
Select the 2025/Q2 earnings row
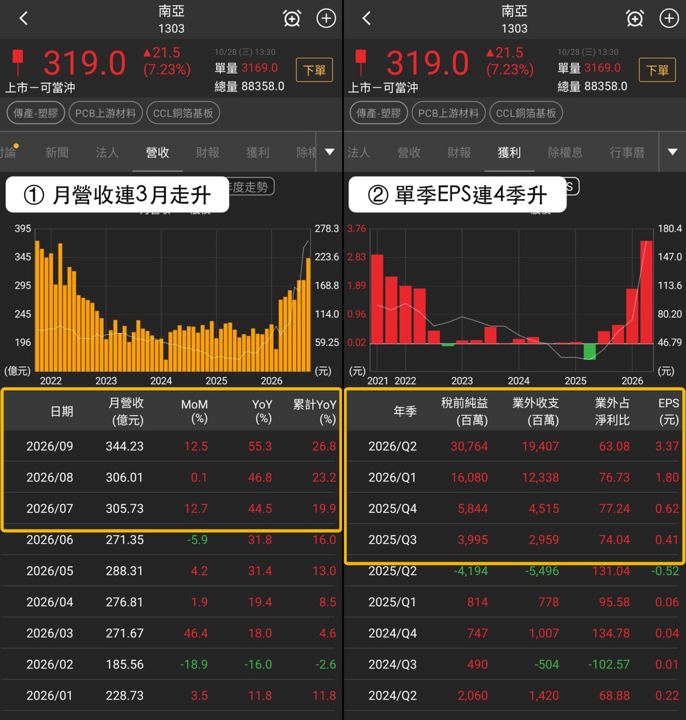[x=514, y=571]
